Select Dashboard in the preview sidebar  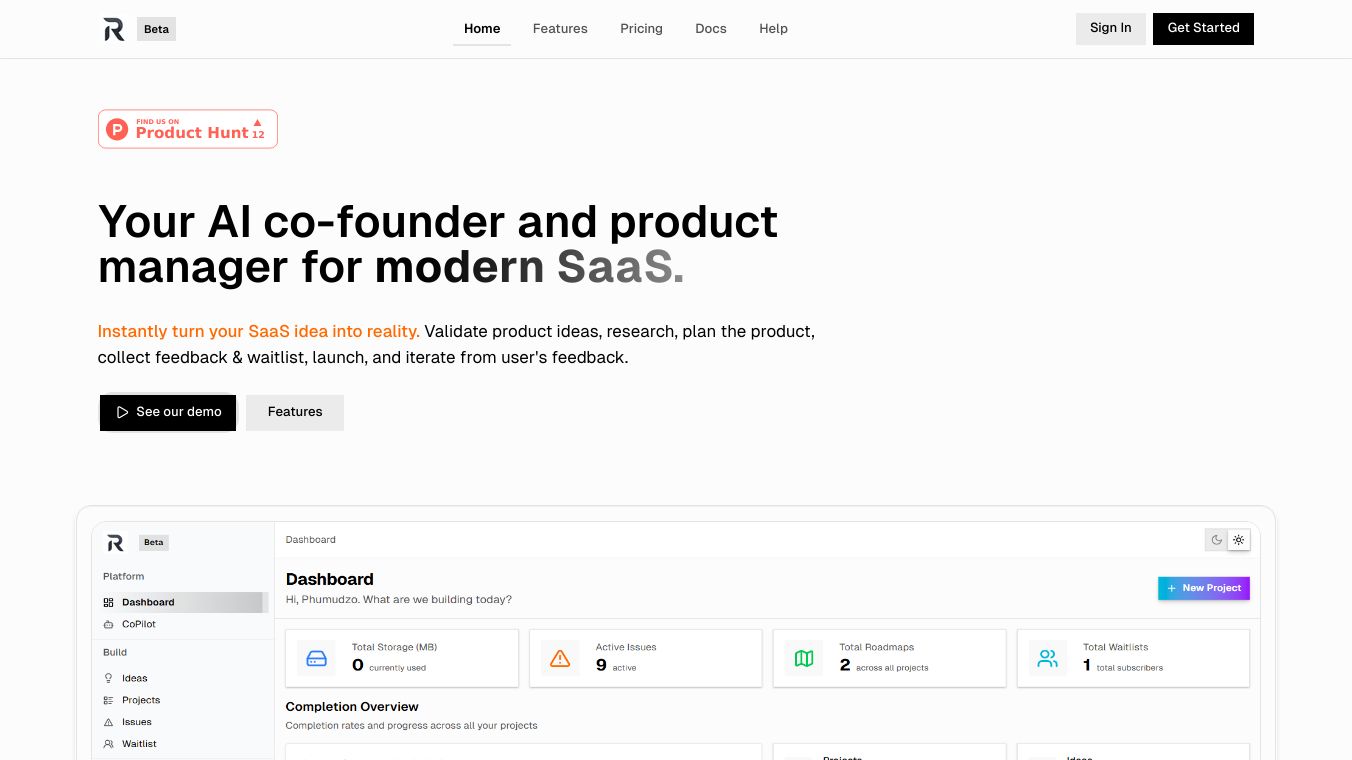pos(148,602)
